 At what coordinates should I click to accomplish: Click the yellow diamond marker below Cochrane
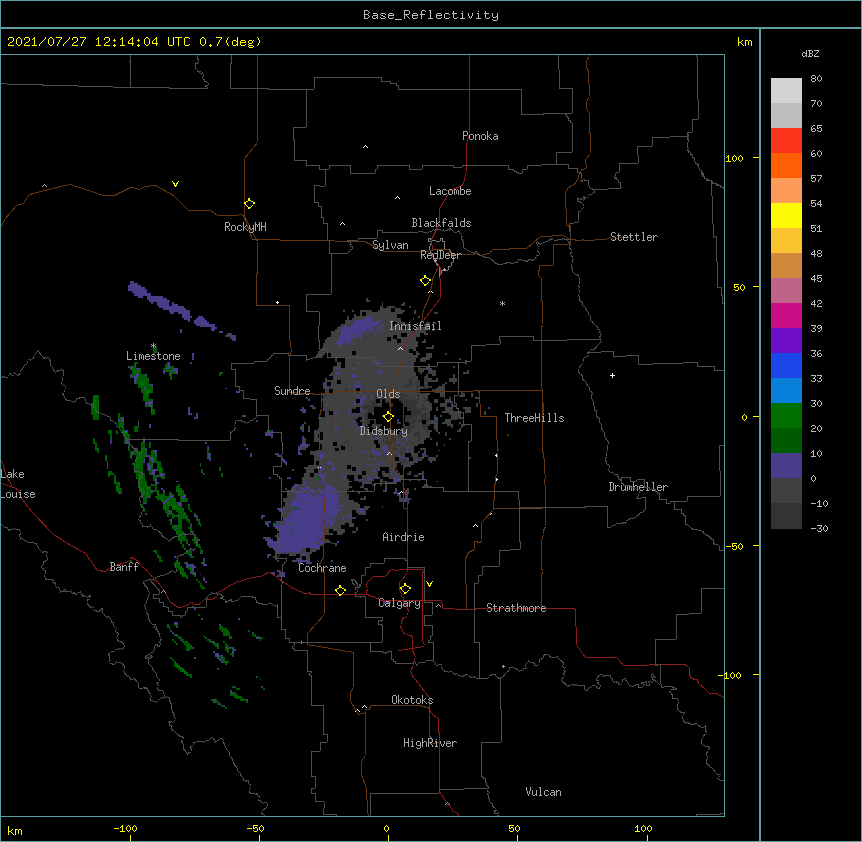(x=340, y=591)
